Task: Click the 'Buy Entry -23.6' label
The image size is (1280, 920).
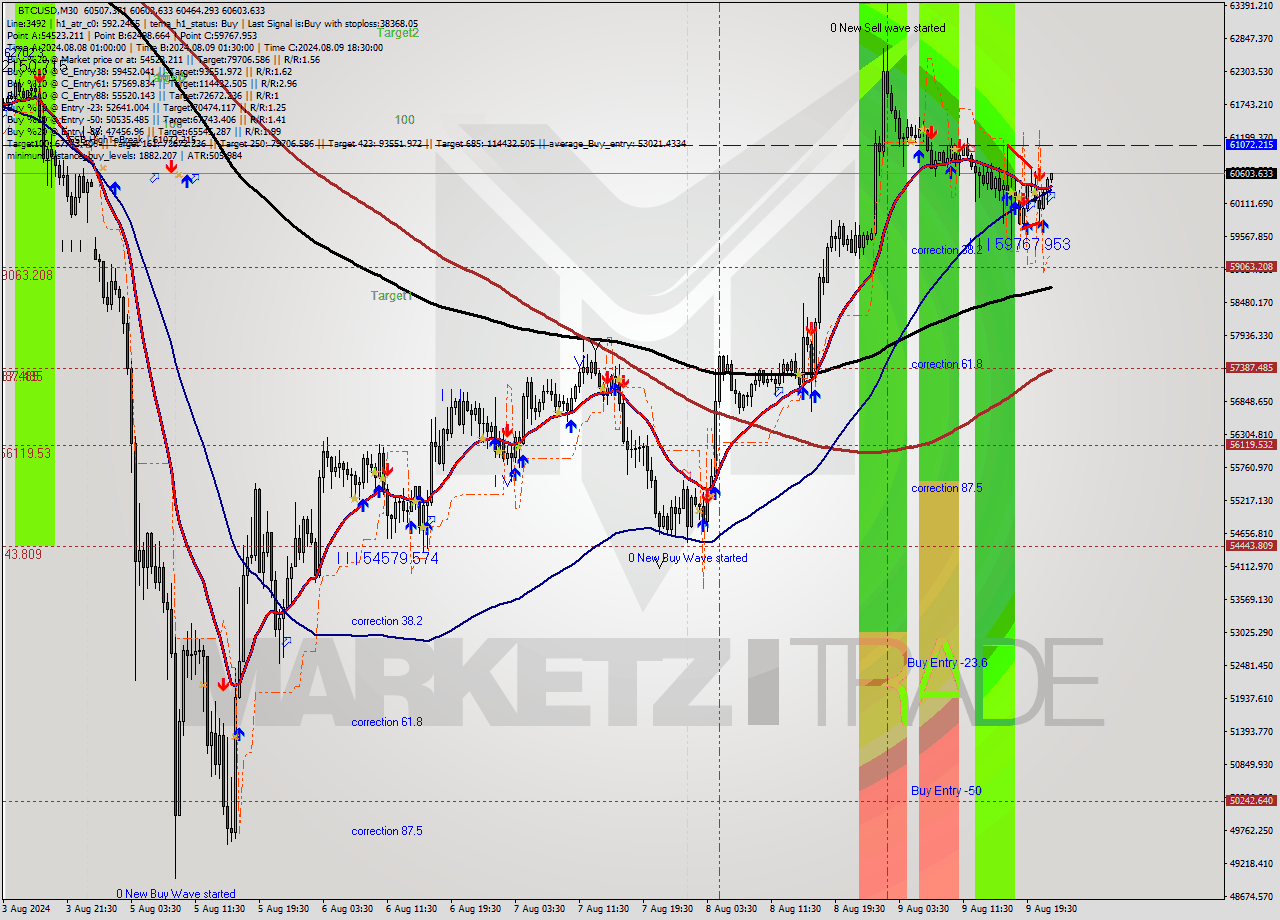Action: [x=947, y=662]
